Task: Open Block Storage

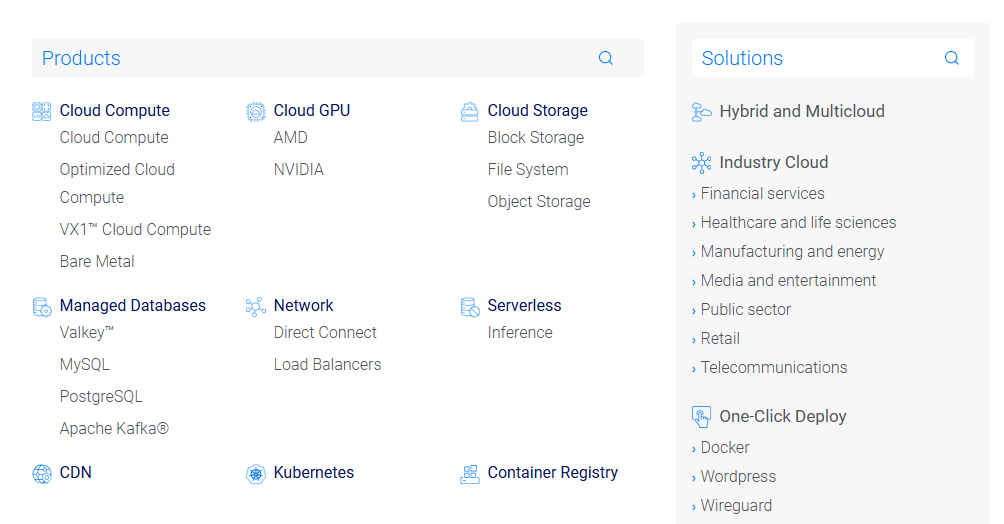Action: coord(536,138)
